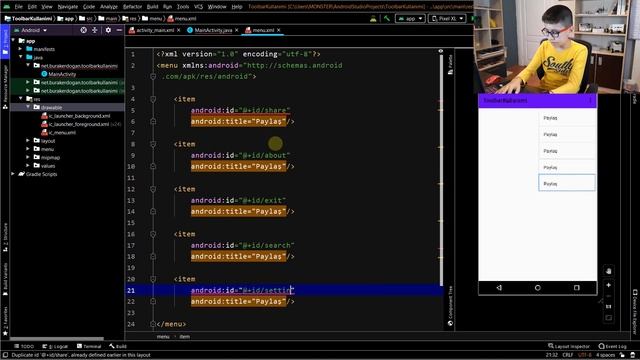Screen dimensions: 640x360
Task: Click the green hammer make-project icon
Action: coord(387,18)
